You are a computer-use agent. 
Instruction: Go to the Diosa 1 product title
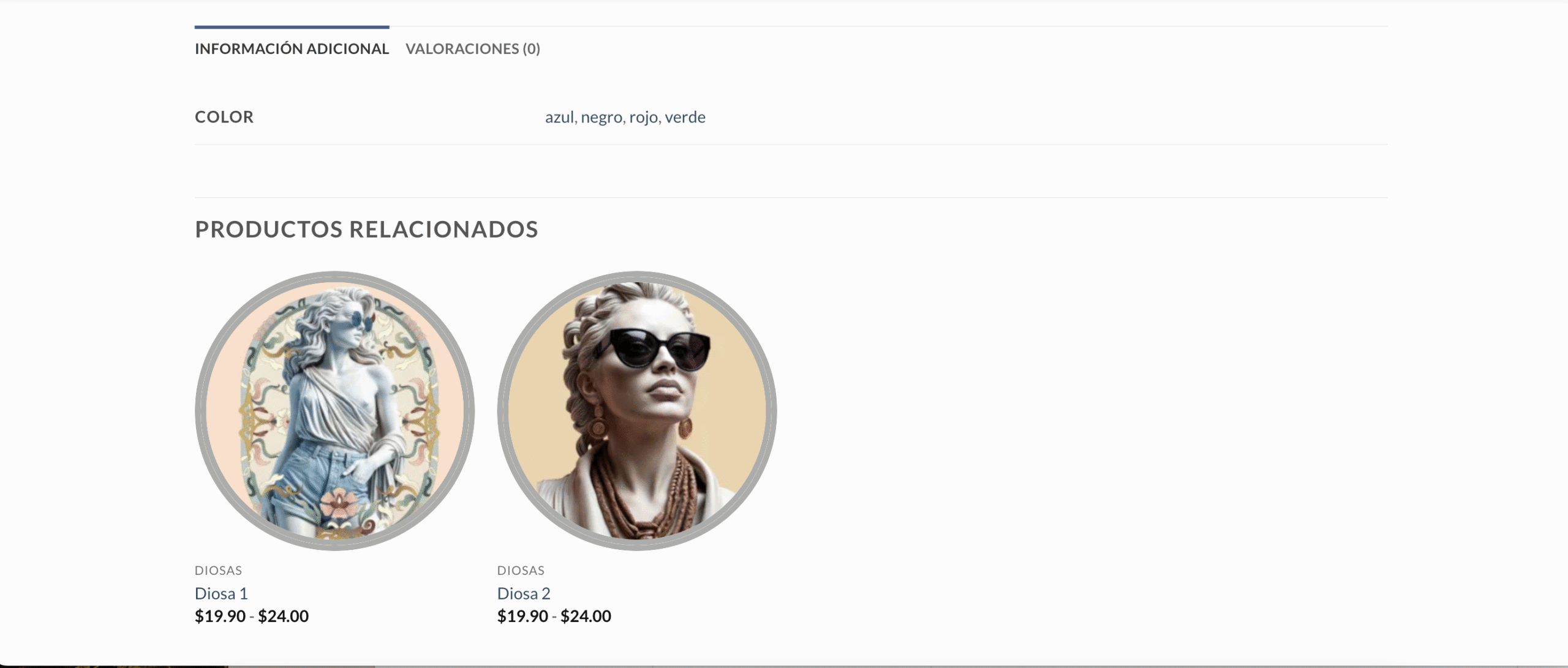click(221, 593)
